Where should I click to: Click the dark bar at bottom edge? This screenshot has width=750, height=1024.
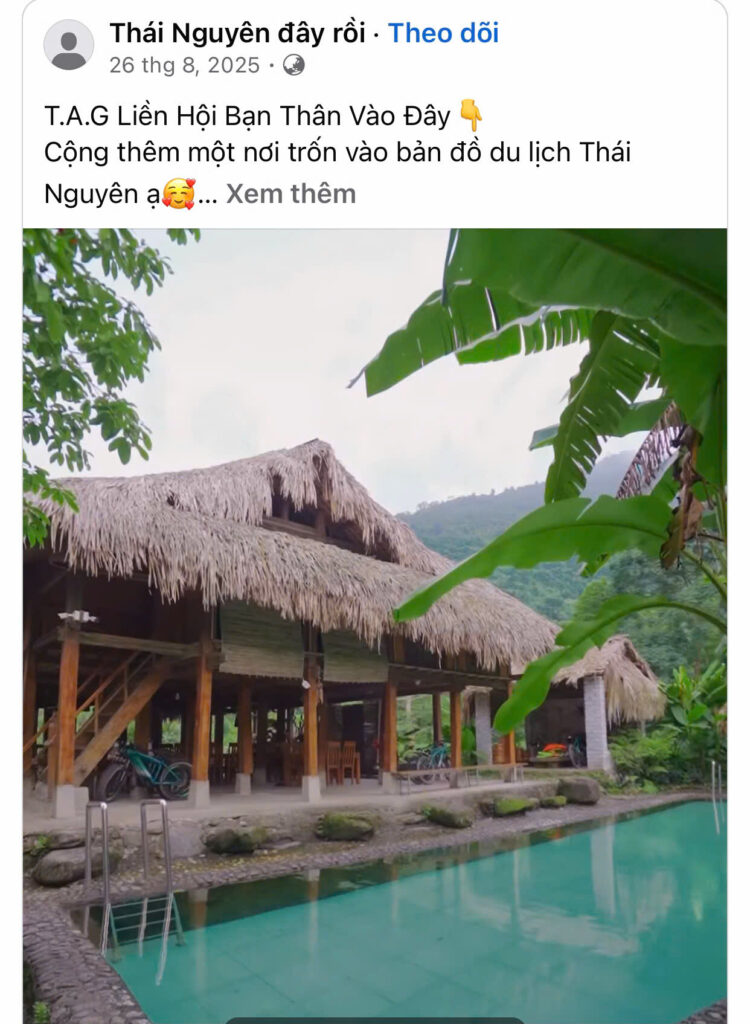click(x=375, y=1020)
